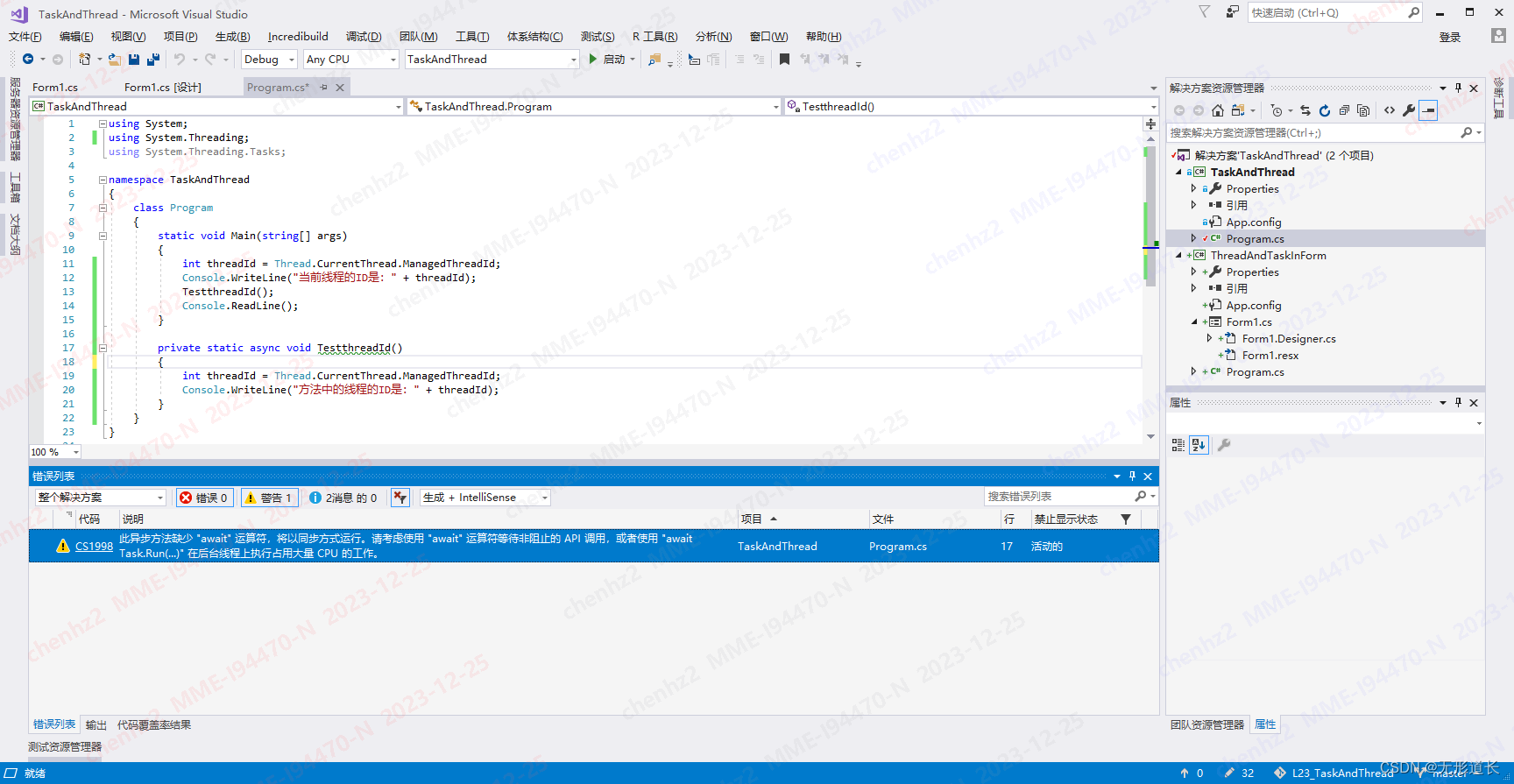
Task: Toggle a bookmark with the bookmark icon
Action: tap(784, 59)
